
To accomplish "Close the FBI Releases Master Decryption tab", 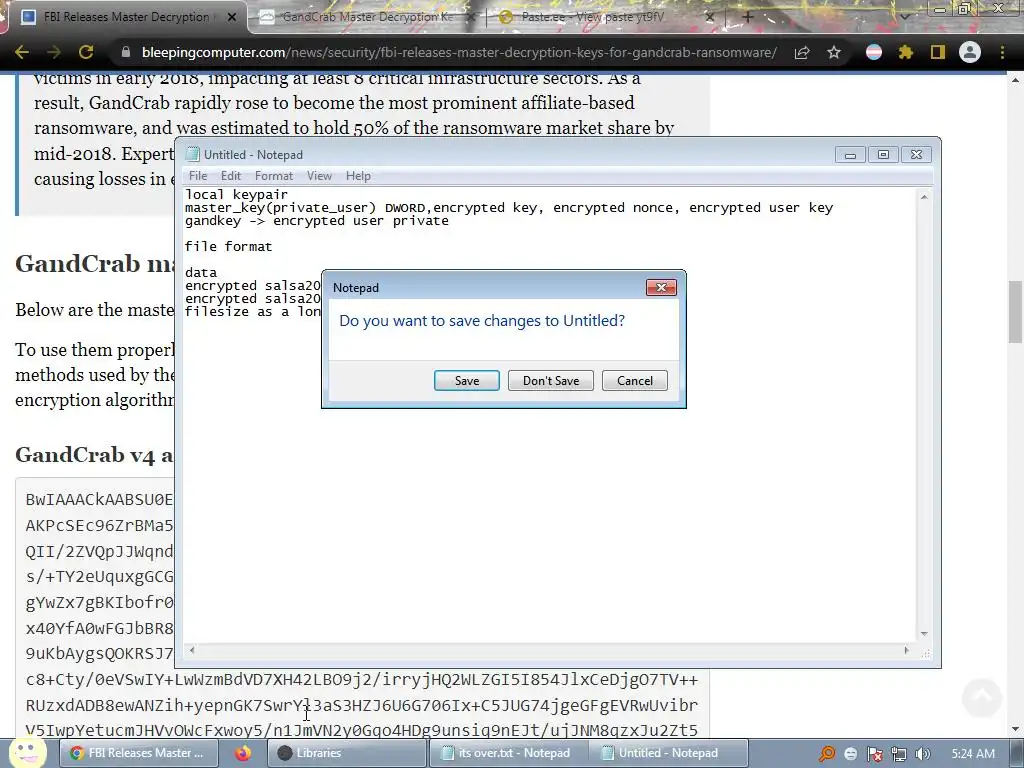I will coord(232,17).
